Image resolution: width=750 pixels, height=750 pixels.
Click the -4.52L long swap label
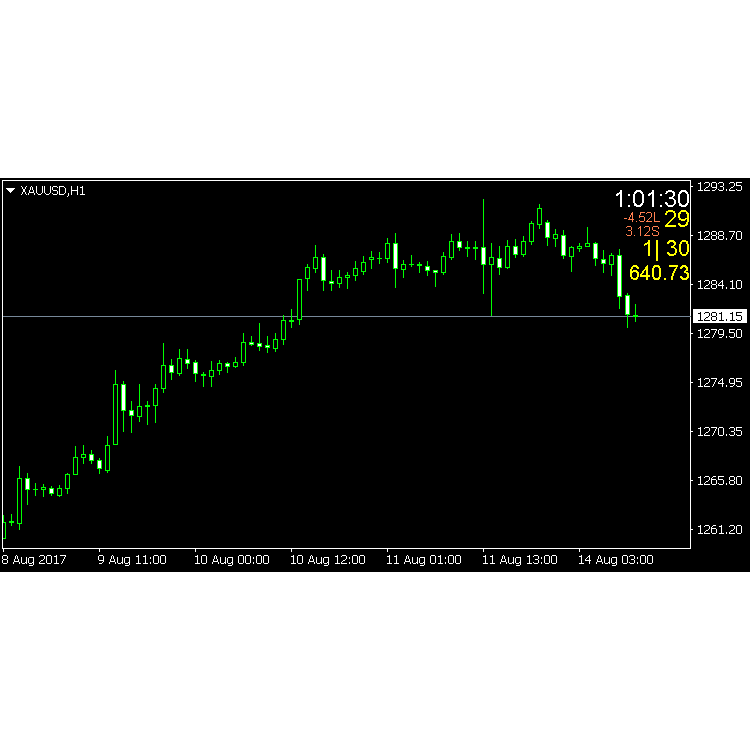[x=641, y=218]
